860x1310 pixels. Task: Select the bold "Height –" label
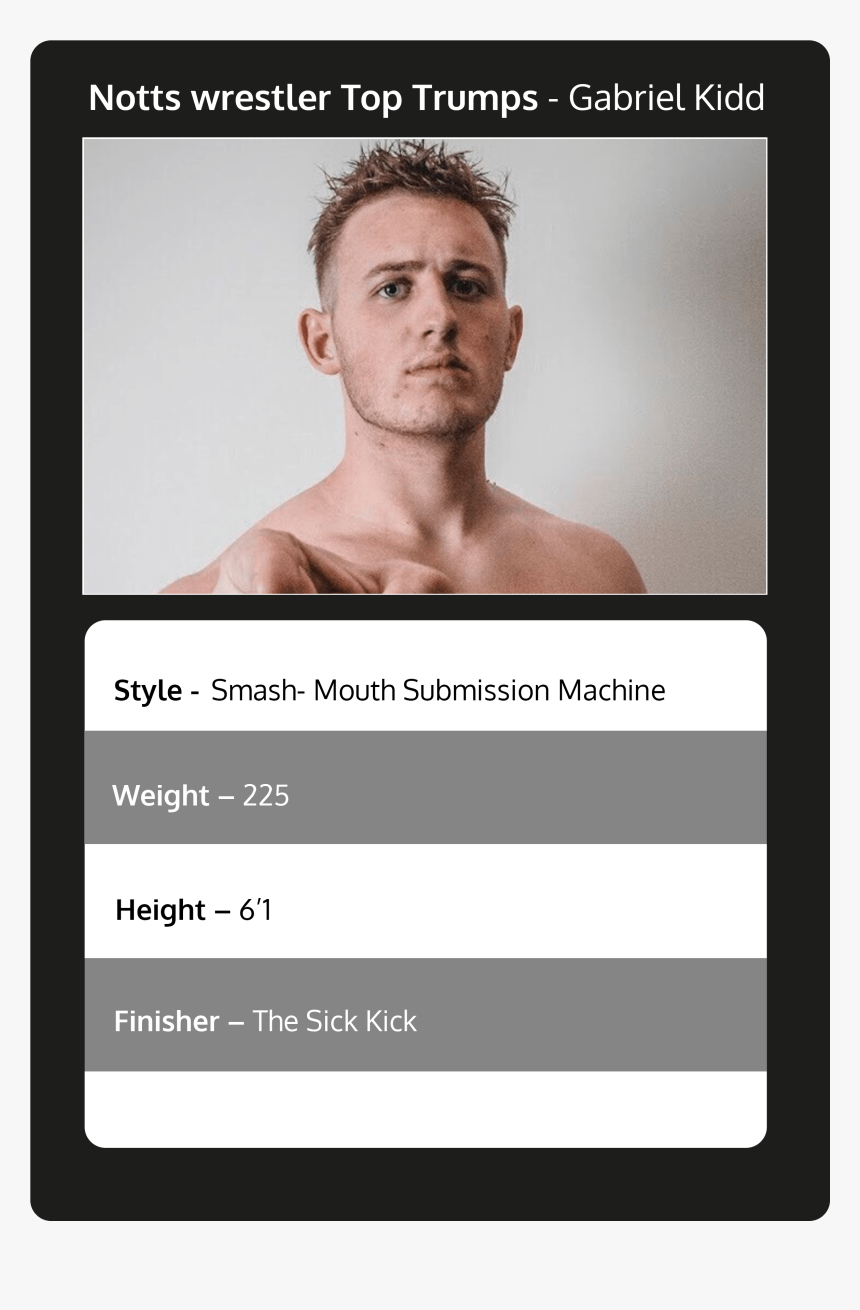tap(174, 910)
